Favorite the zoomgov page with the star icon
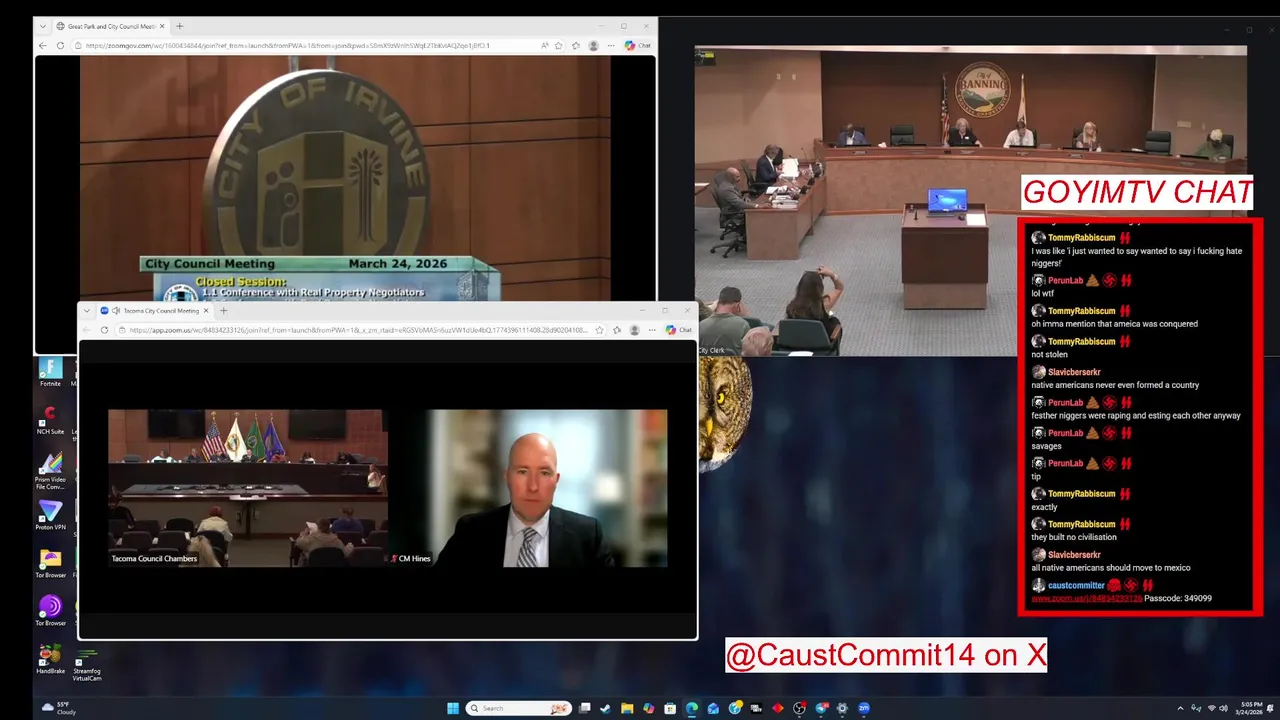 558,45
